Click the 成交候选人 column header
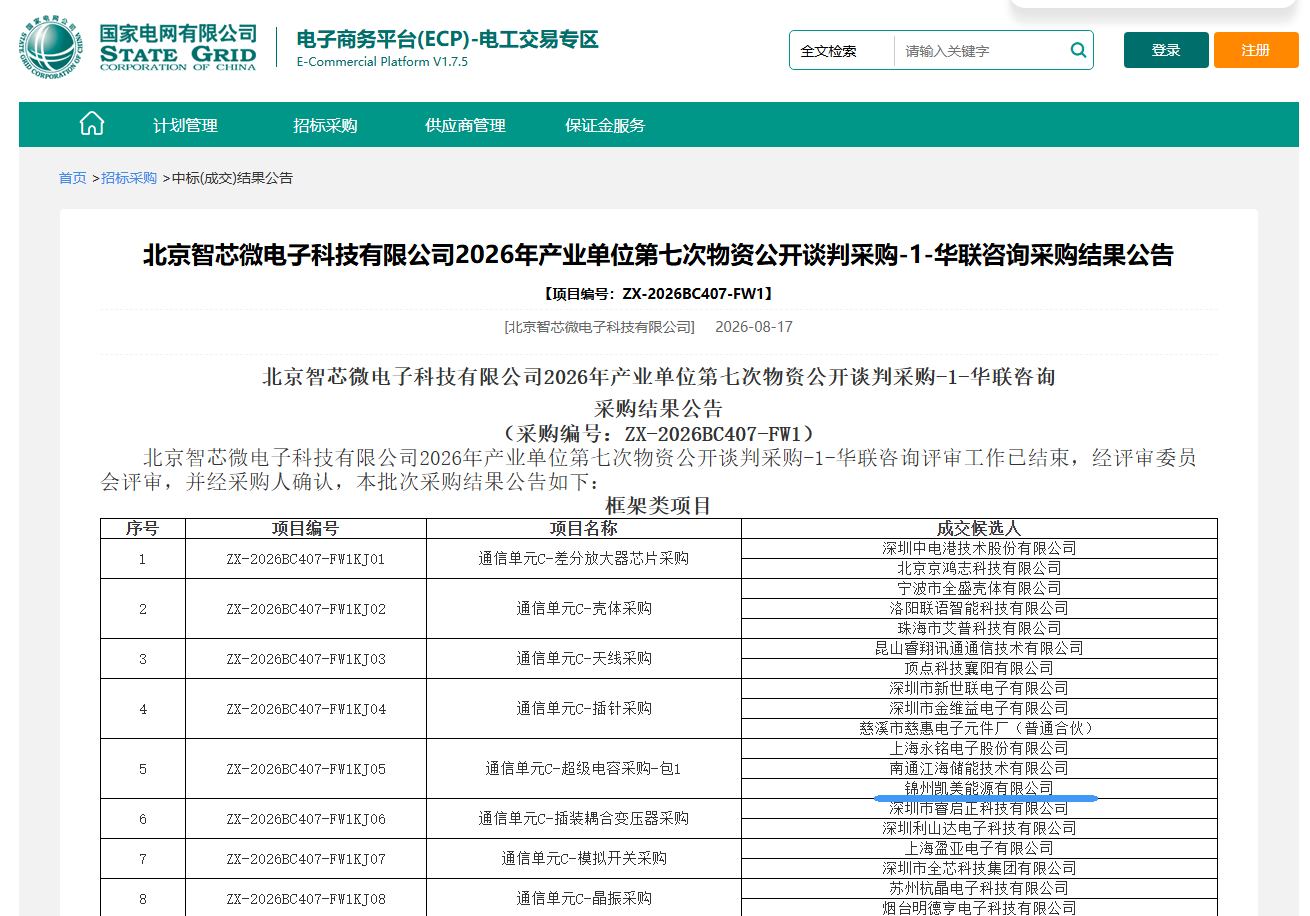1310x916 pixels. pyautogui.click(x=979, y=528)
